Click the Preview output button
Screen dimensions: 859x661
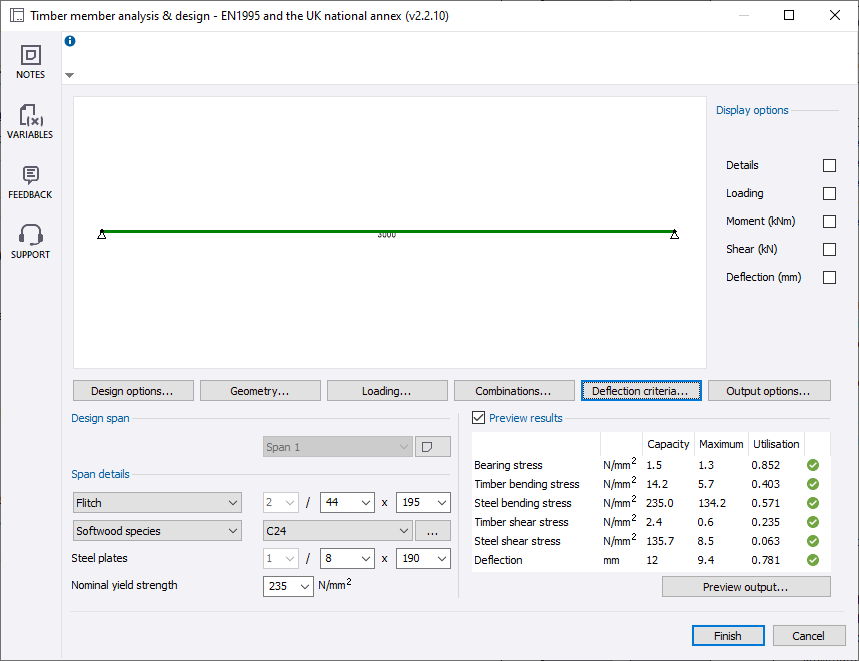(x=745, y=587)
